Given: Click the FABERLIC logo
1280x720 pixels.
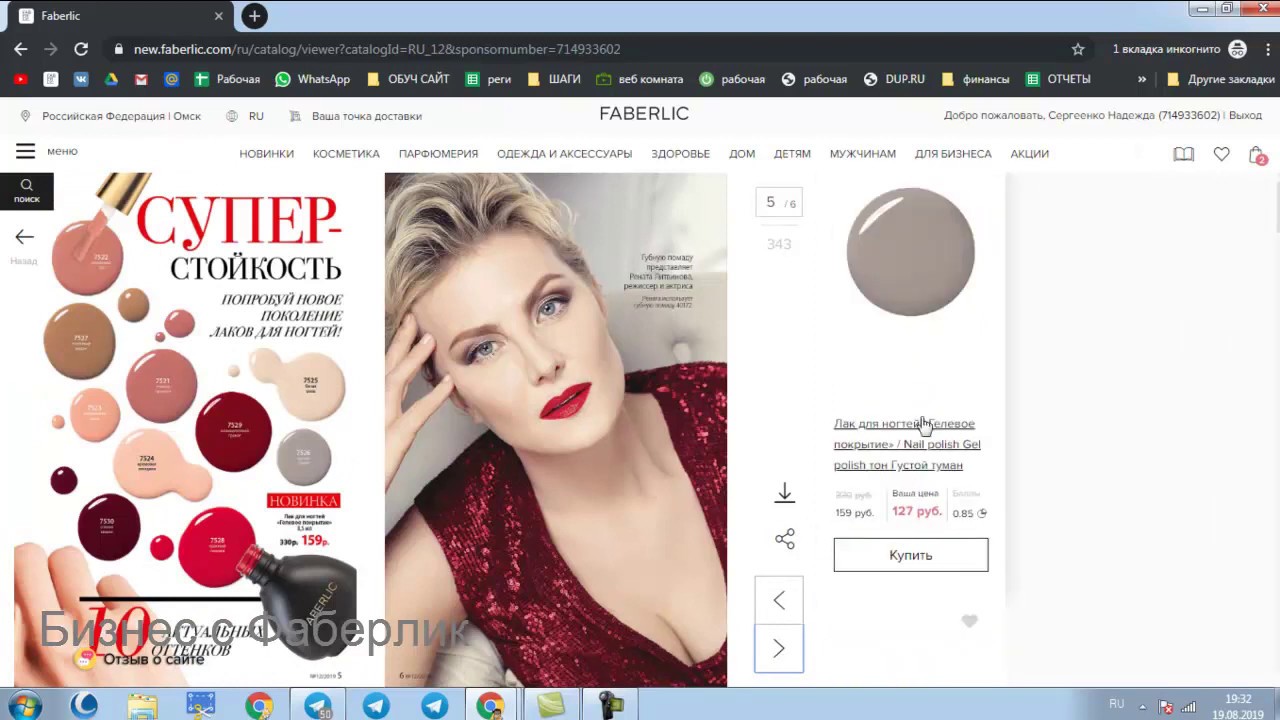Looking at the screenshot, I should tap(644, 114).
